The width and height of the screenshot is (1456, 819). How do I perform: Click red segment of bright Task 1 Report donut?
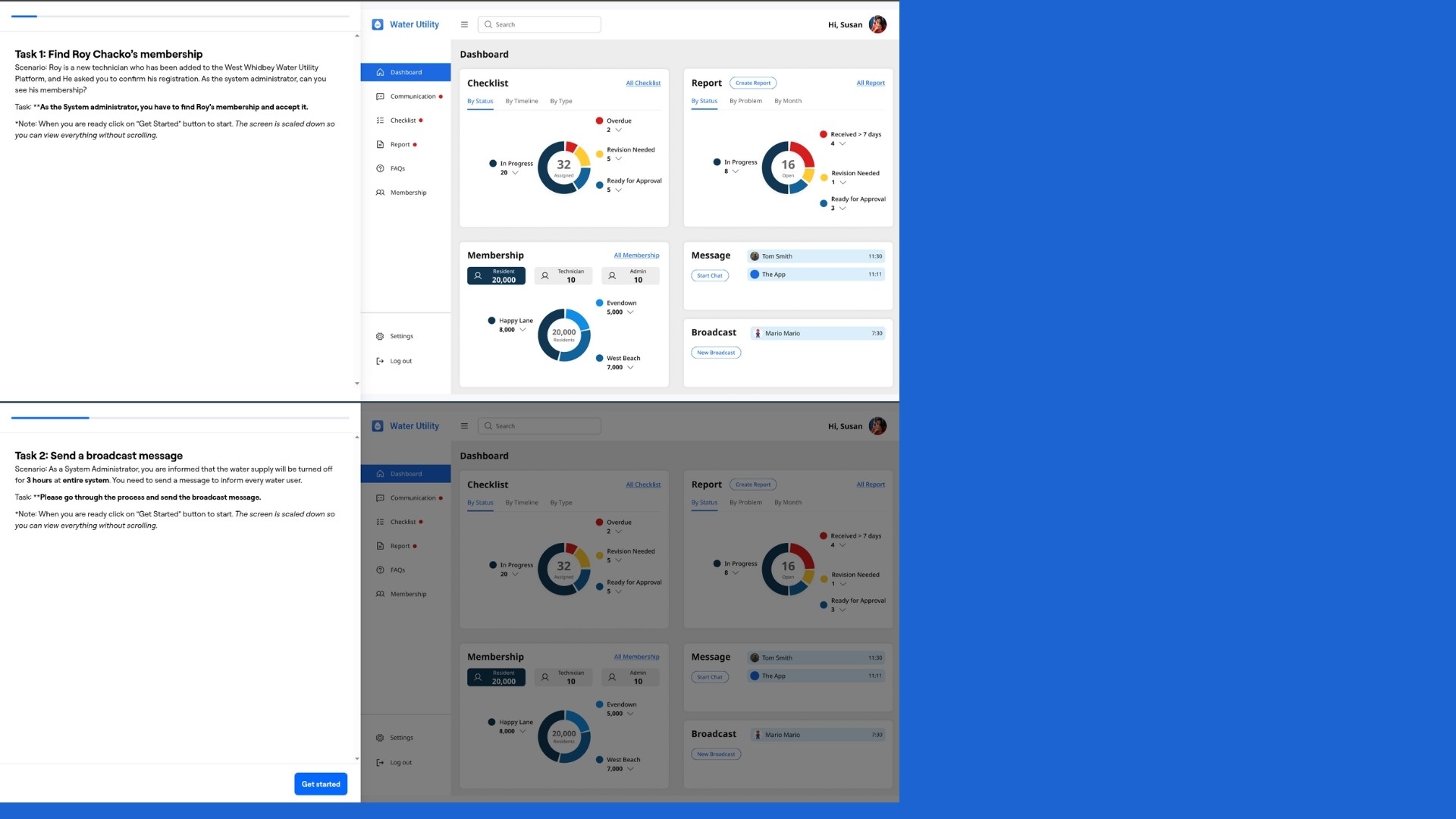point(805,152)
